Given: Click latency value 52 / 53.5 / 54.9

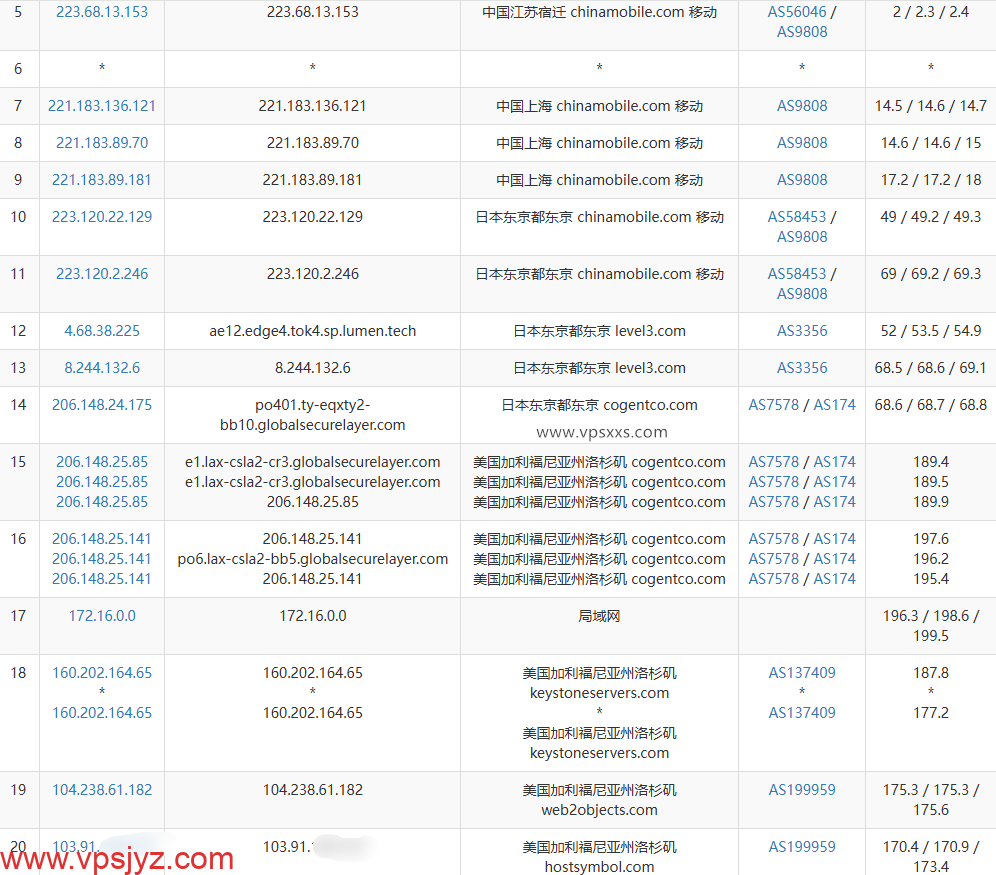Looking at the screenshot, I should coord(931,331).
